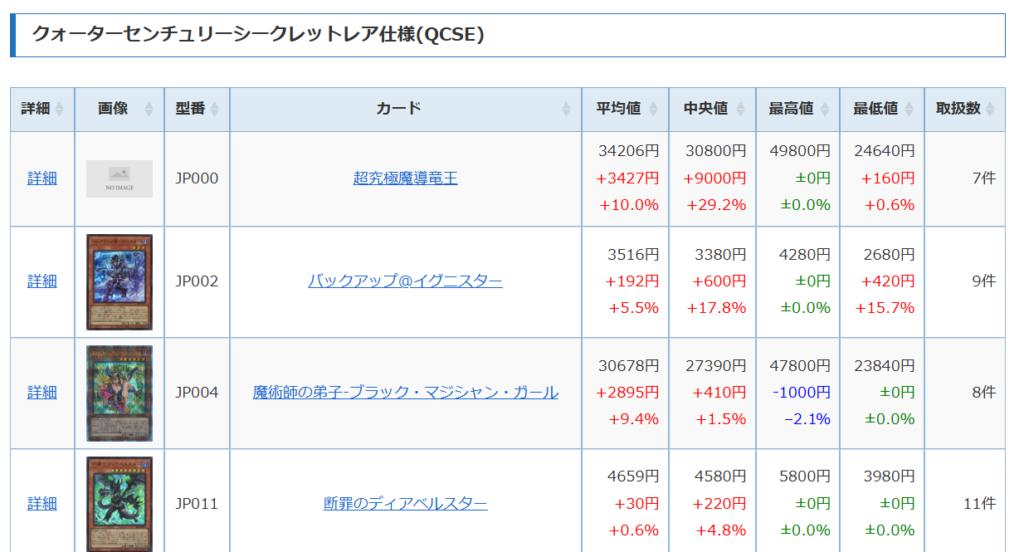Screen dimensions: 1024x552
Task: Click 詳細 link for JP002 row
Action: [x=42, y=282]
